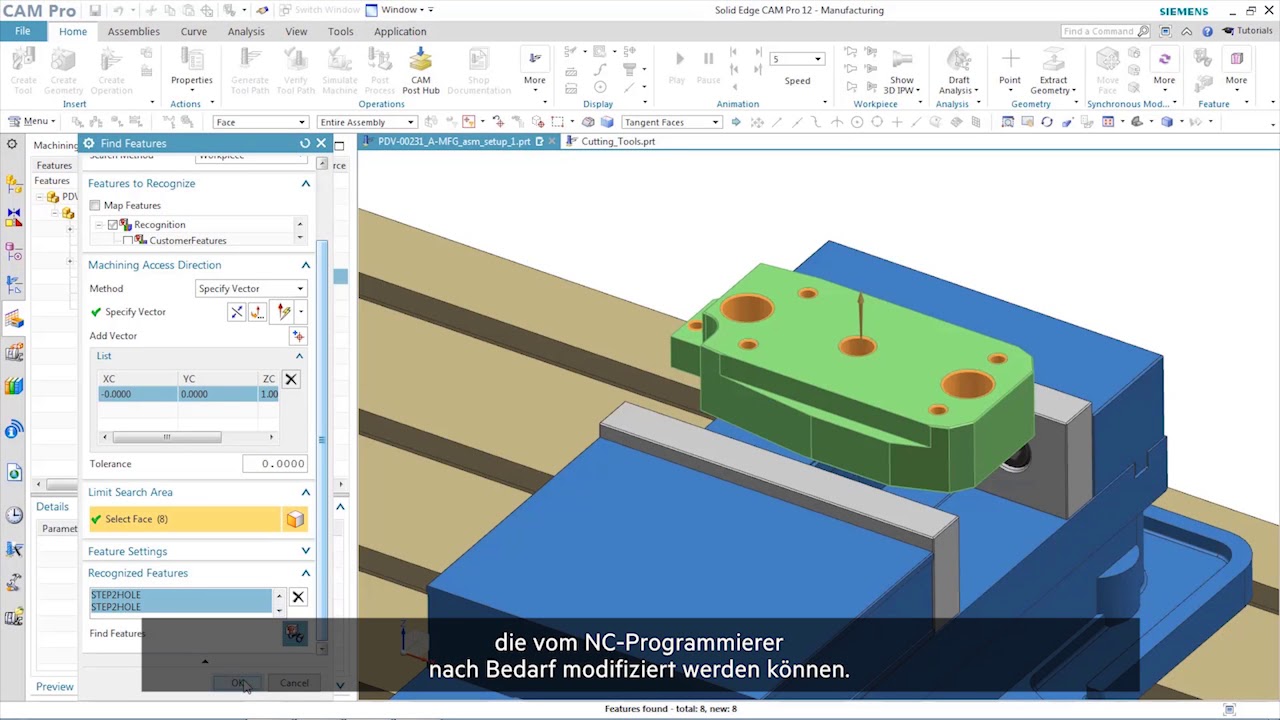The width and height of the screenshot is (1280, 720).
Task: Click Reset icon in Find Features title bar
Action: [305, 143]
